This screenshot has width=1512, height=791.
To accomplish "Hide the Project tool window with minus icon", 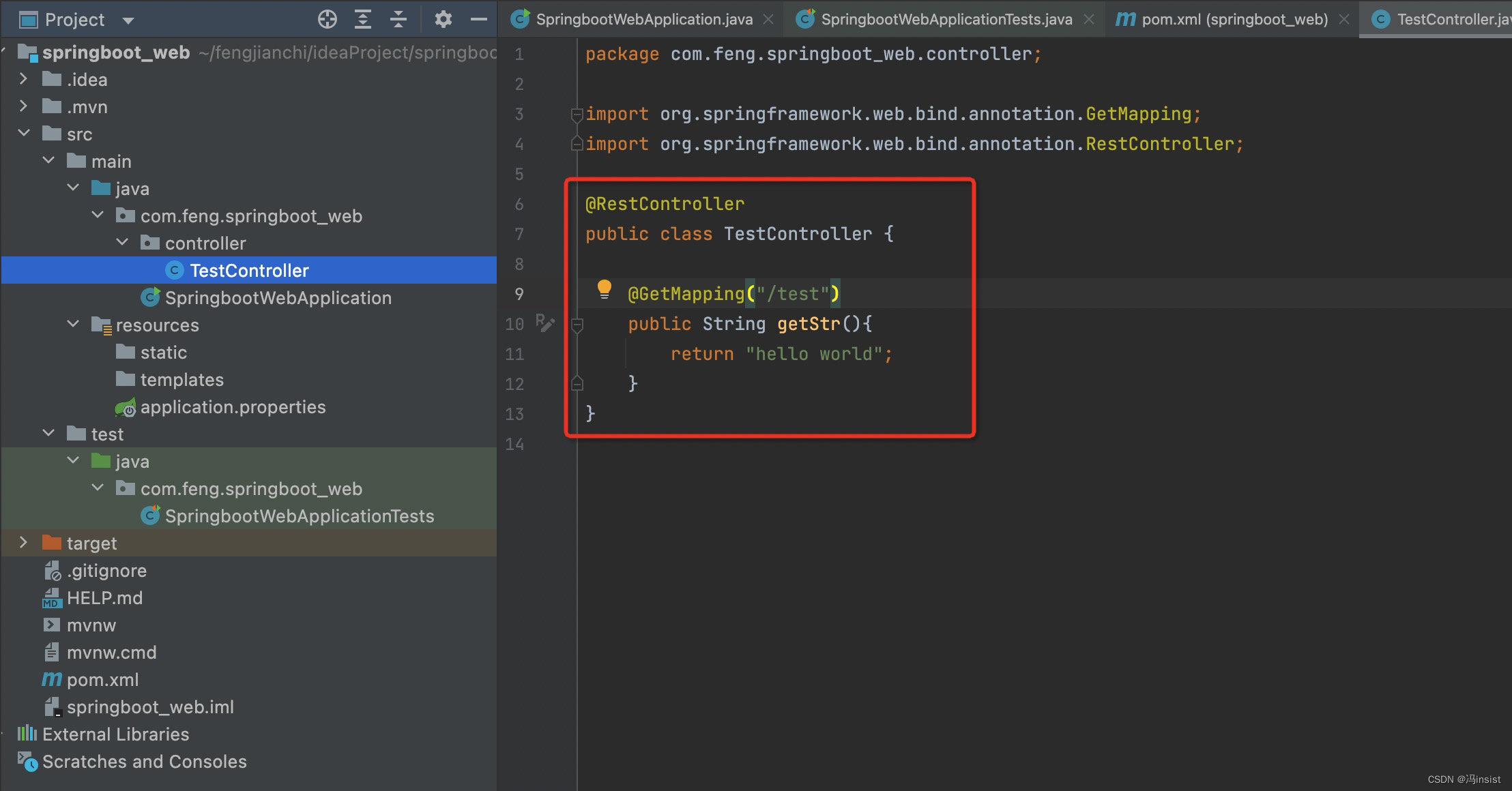I will pyautogui.click(x=479, y=19).
